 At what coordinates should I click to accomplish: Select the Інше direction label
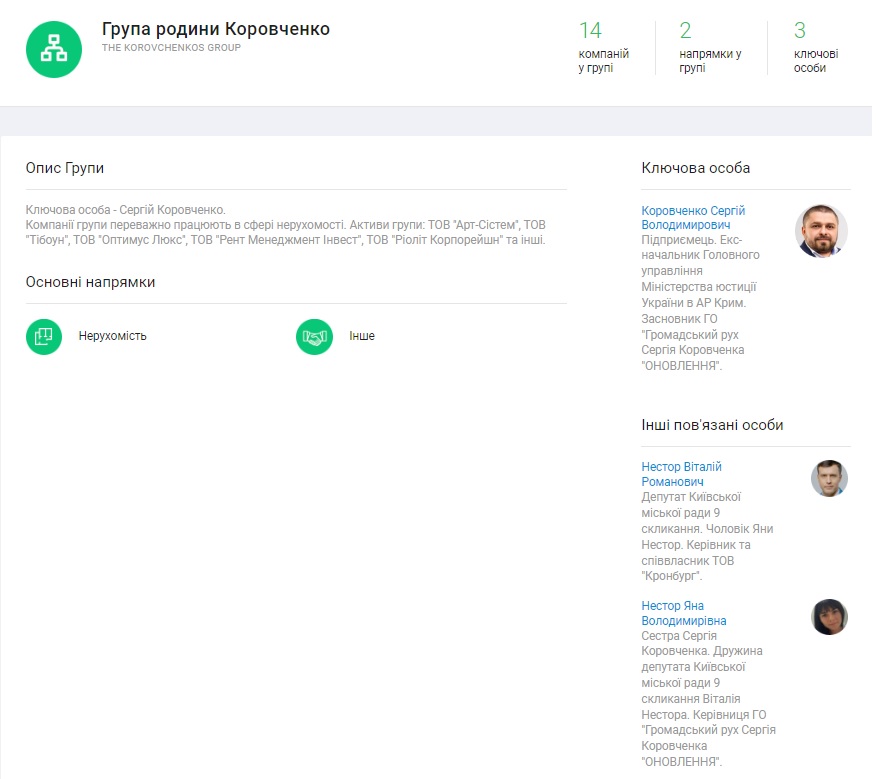tap(362, 336)
